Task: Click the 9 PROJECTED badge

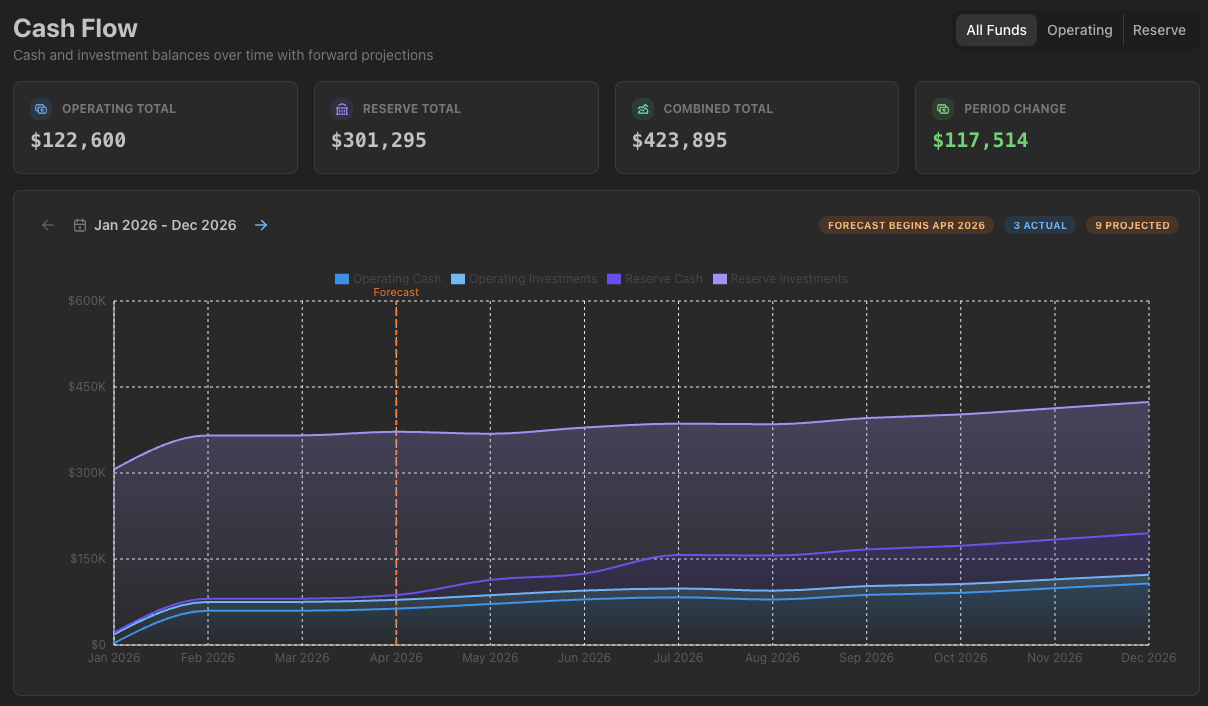Action: [x=1131, y=225]
